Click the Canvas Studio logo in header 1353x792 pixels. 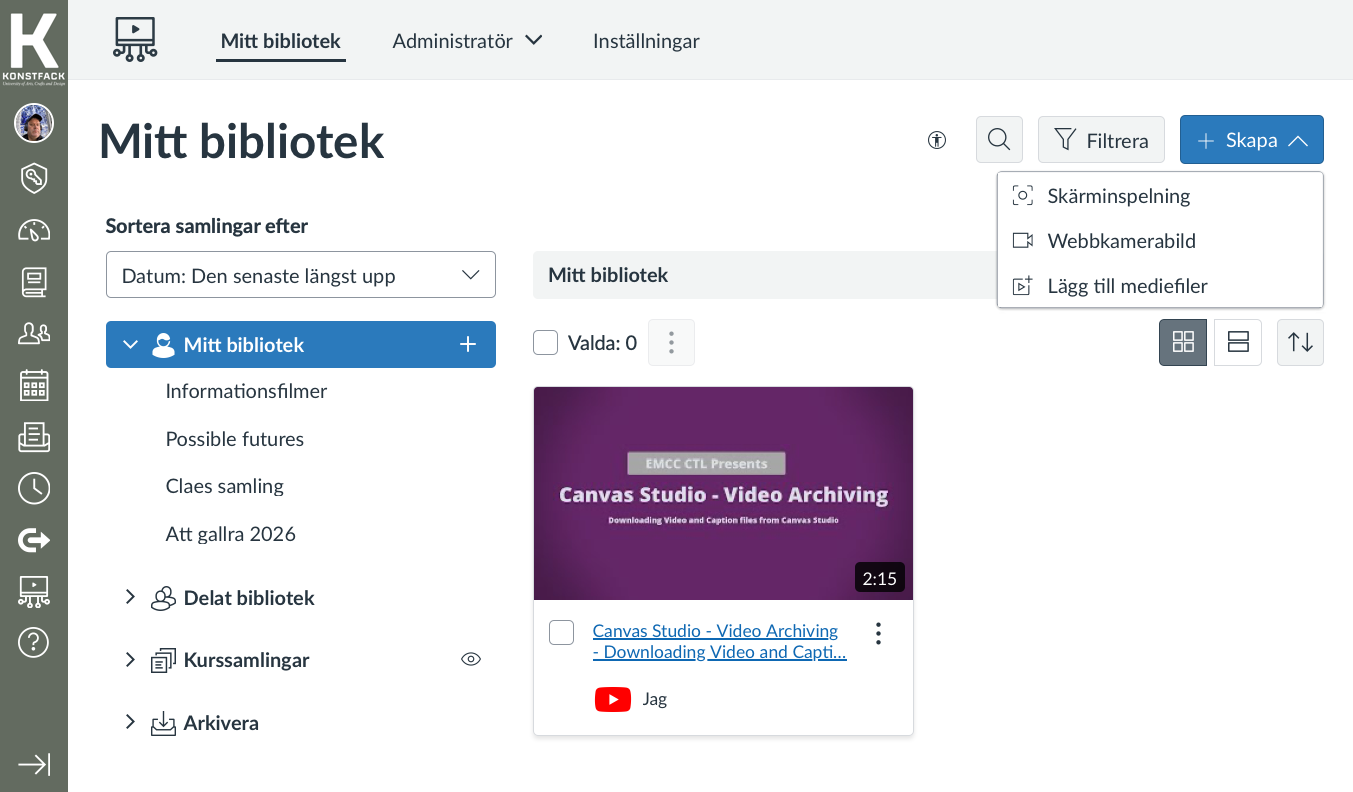pos(135,40)
